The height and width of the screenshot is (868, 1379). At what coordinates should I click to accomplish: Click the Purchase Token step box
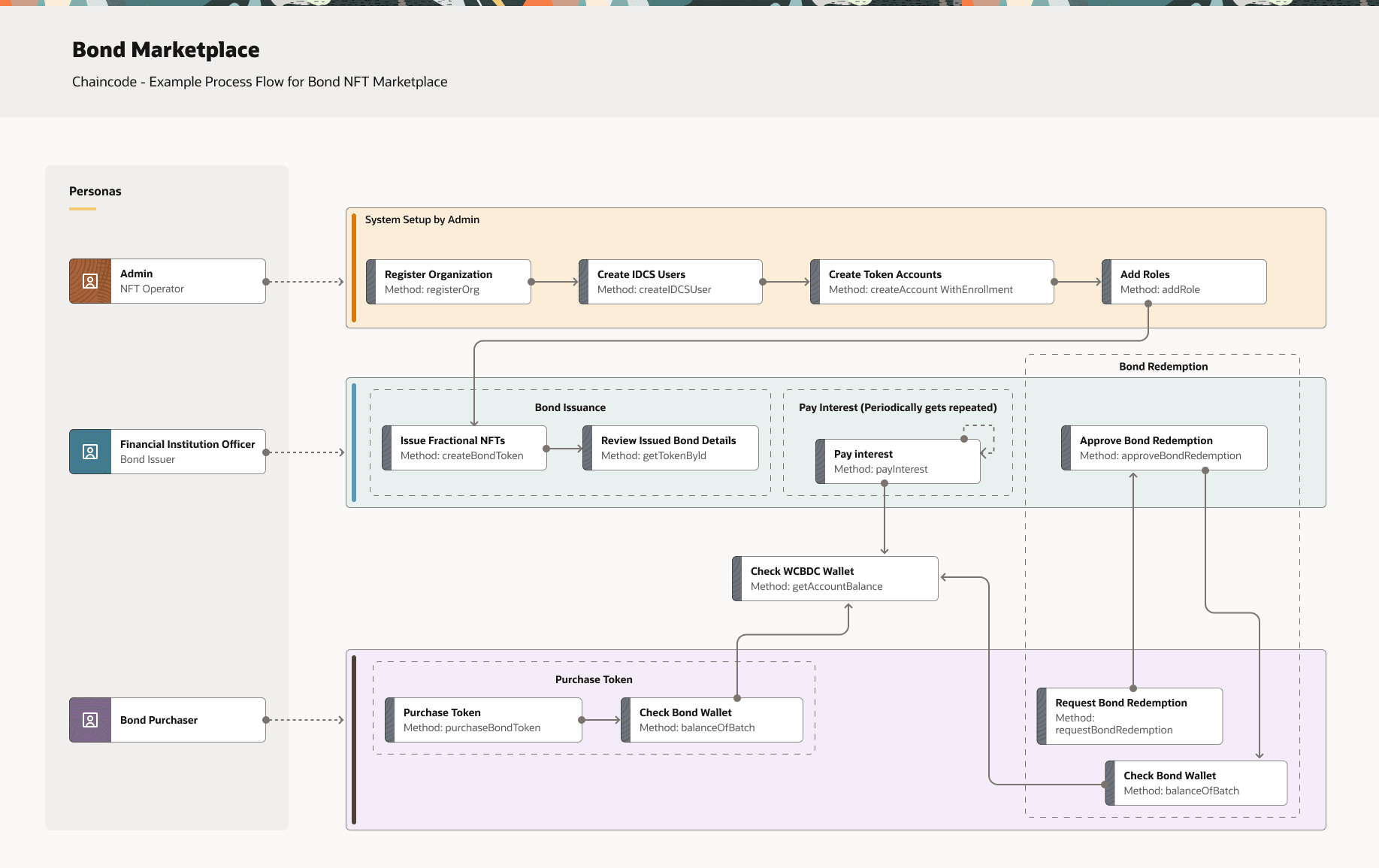(x=483, y=720)
